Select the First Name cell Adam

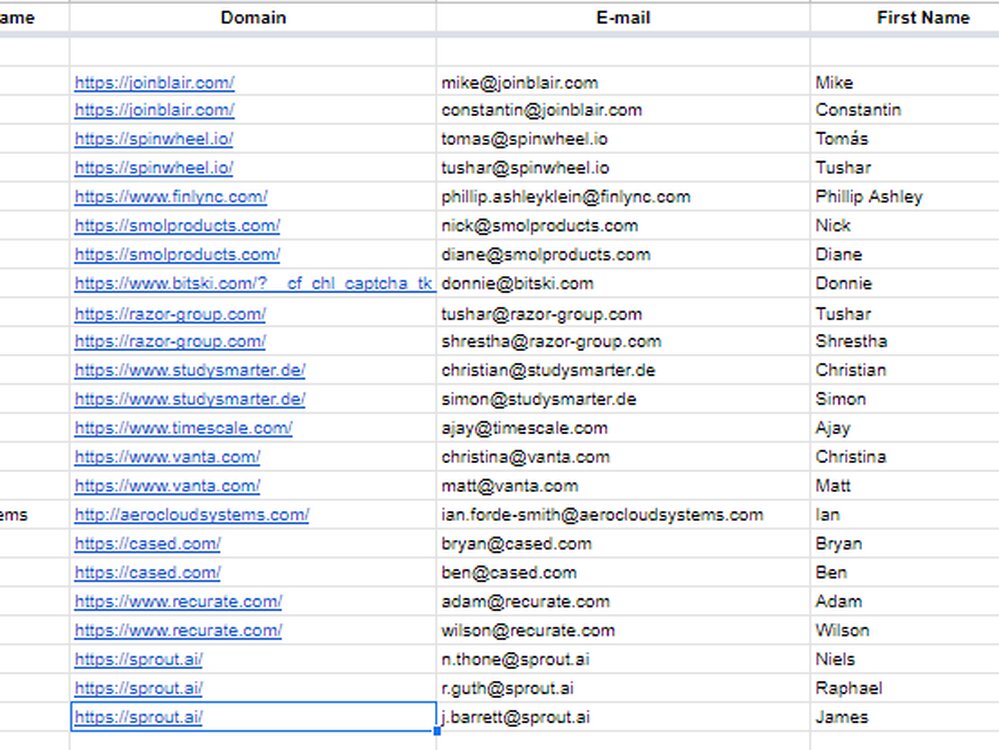pyautogui.click(x=905, y=602)
